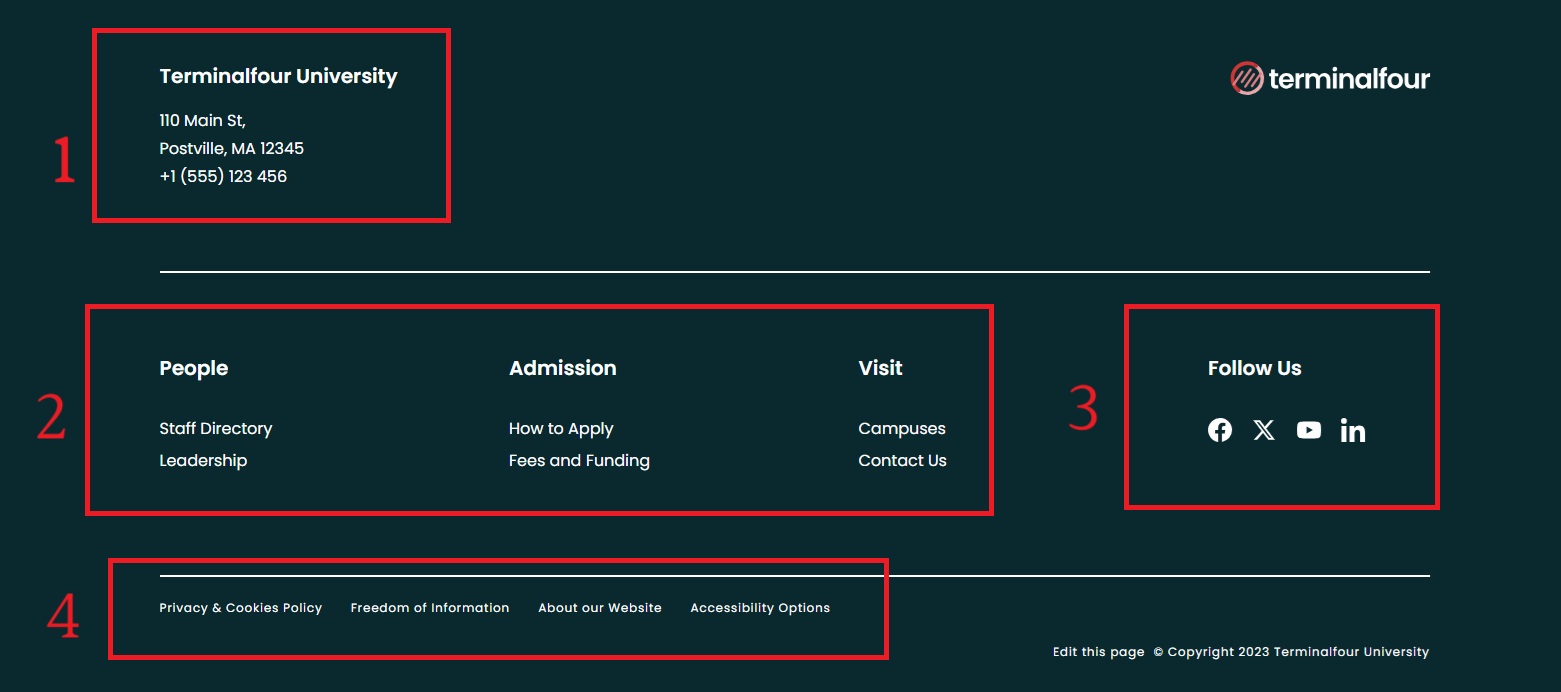Click the Terminalfour University name text
Viewport: 1561px width, 692px height.
(x=278, y=75)
